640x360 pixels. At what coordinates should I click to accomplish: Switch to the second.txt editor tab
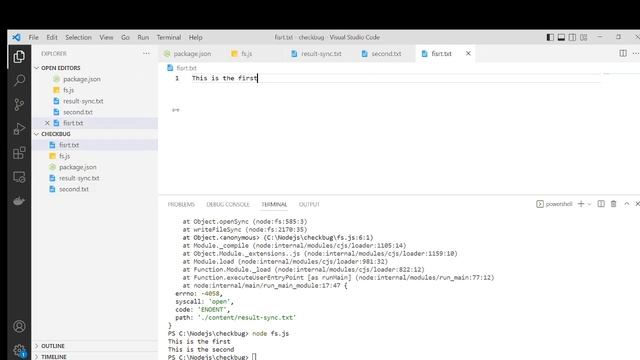pos(386,53)
